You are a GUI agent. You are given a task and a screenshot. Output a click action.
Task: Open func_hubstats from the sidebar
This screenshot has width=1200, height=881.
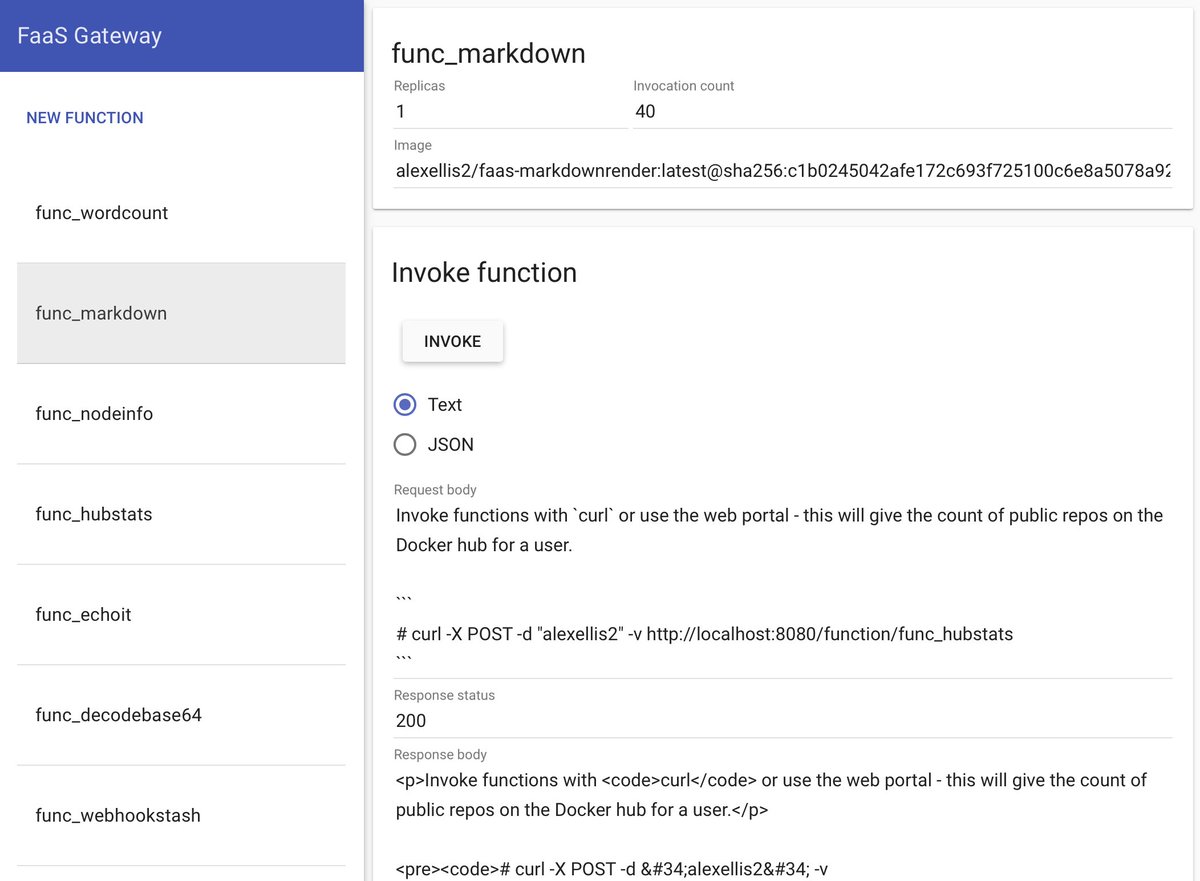tap(181, 514)
